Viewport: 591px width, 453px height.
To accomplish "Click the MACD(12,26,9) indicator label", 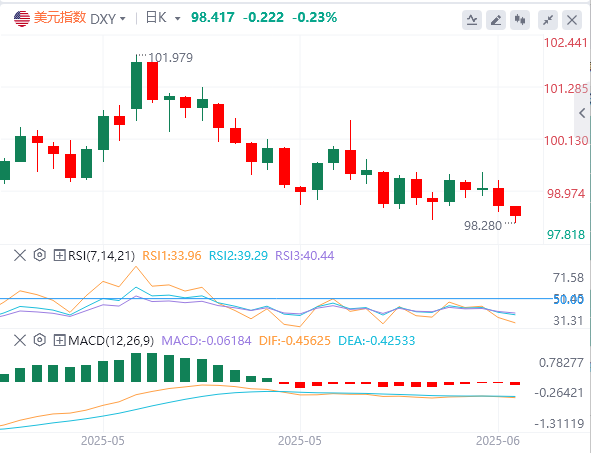I will [x=111, y=341].
